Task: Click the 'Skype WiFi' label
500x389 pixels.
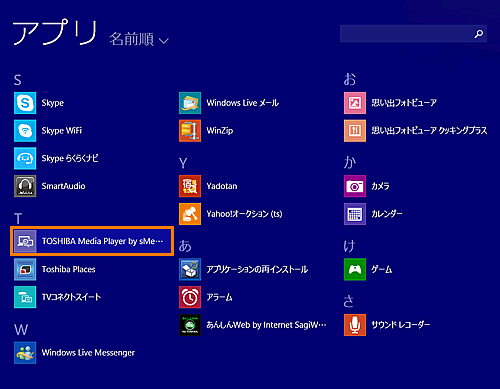Action: (62, 131)
